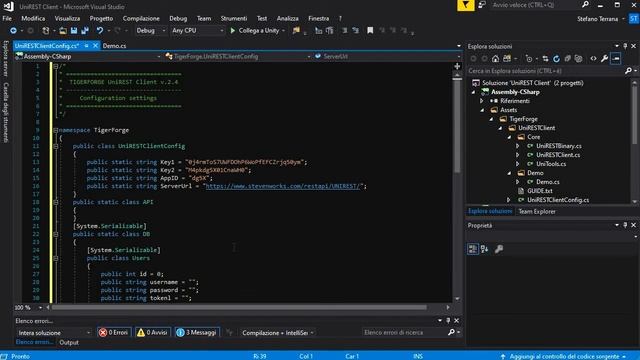Click the Home icon in Esplora soluzioni
The image size is (640, 360).
coord(495,59)
